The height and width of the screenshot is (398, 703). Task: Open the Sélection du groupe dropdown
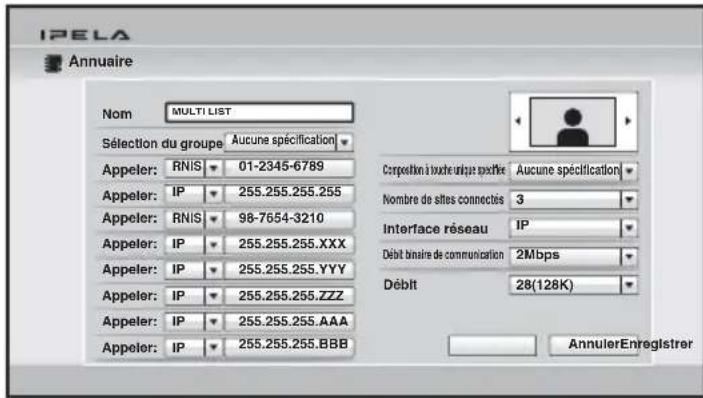point(289,142)
